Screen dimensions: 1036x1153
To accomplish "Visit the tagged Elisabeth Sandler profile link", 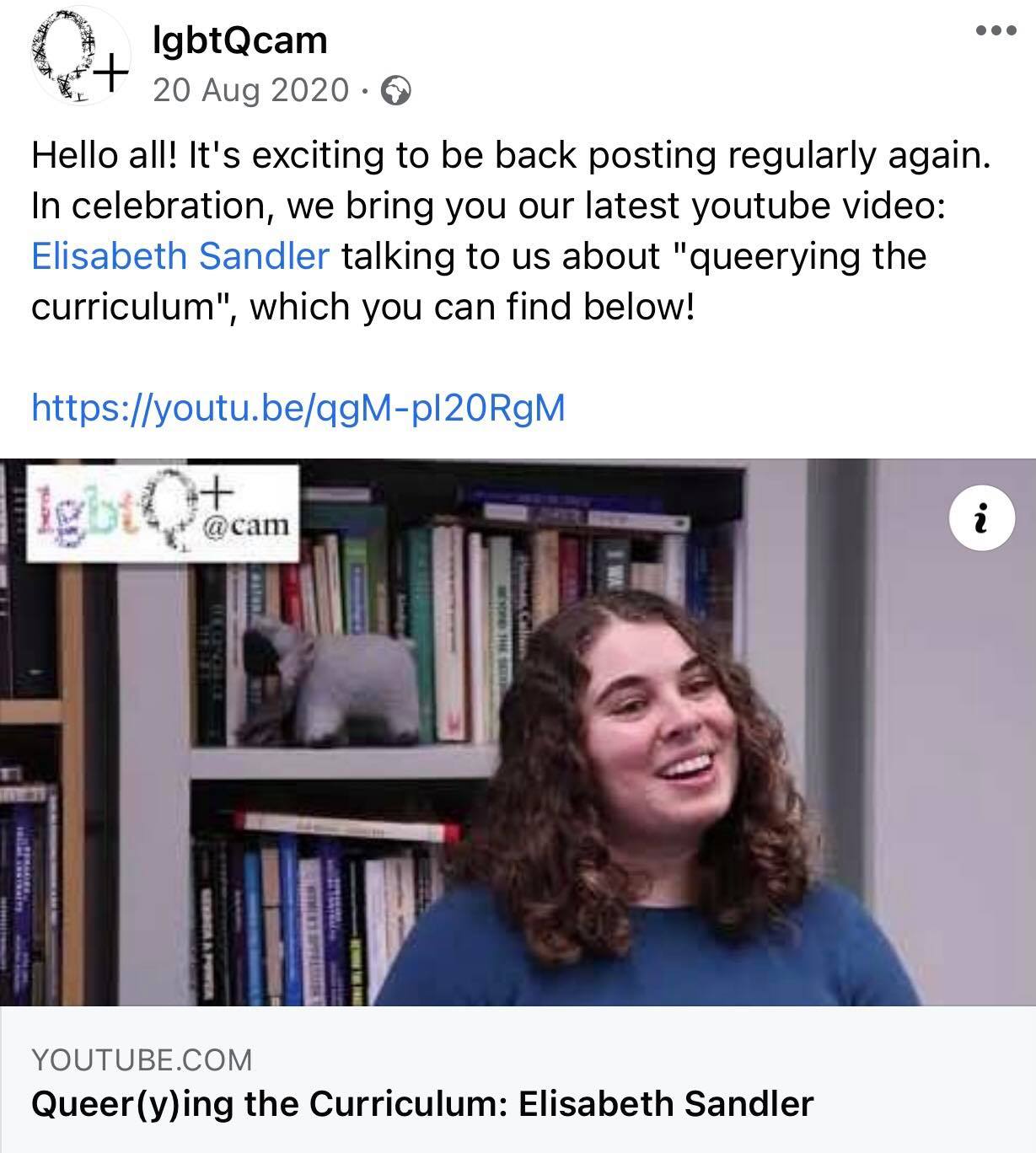I will (x=180, y=256).
